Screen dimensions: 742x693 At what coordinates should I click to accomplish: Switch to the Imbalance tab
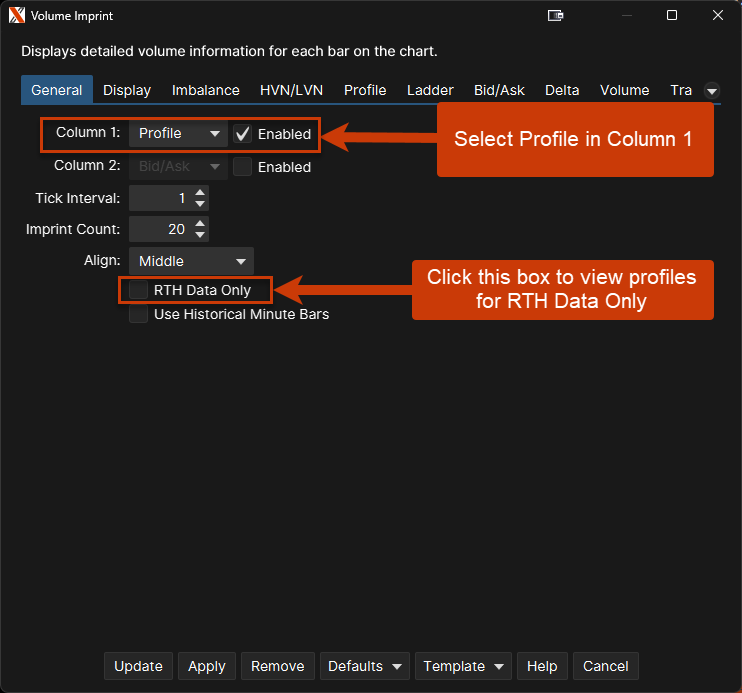(205, 90)
